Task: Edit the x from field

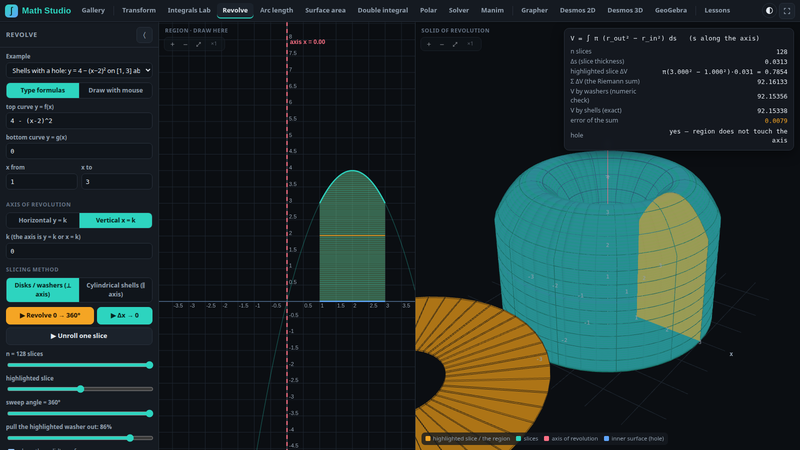Action: [41, 182]
